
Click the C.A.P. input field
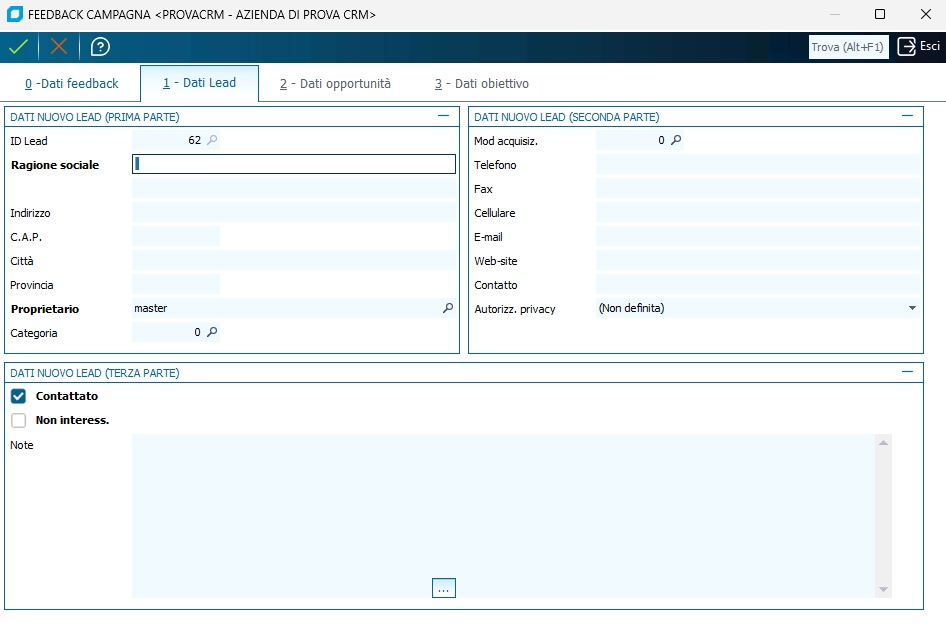point(176,236)
